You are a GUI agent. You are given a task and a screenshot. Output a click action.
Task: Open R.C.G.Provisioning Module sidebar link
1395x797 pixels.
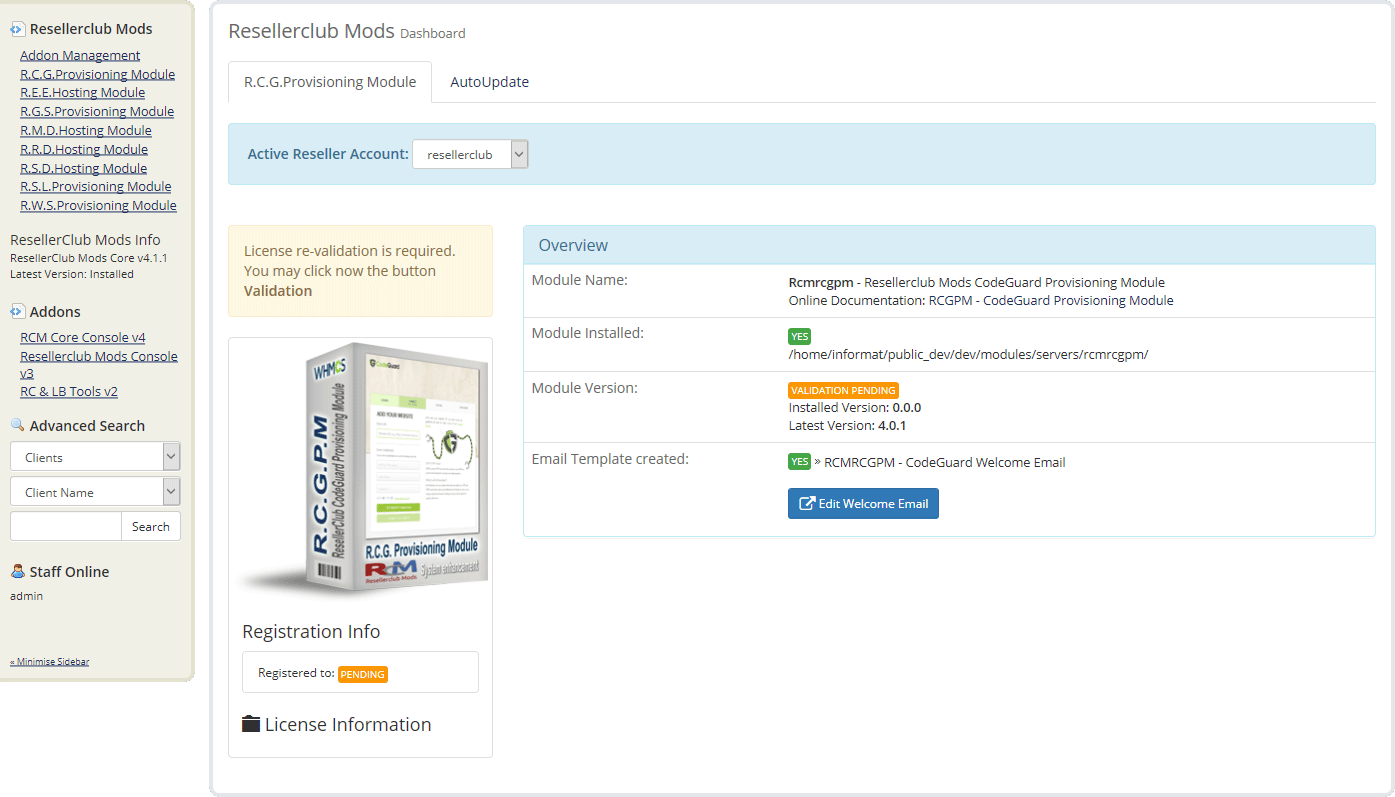coord(97,74)
